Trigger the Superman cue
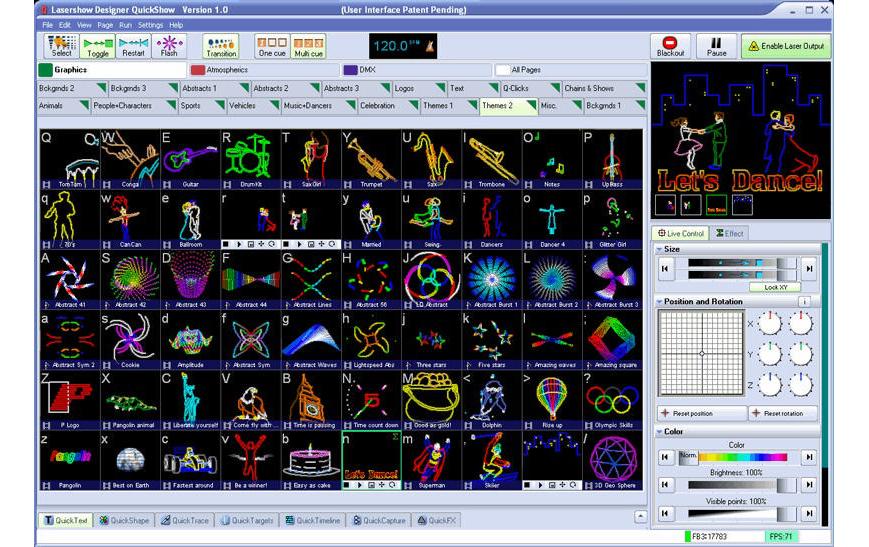Image resolution: width=869 pixels, height=547 pixels. pyautogui.click(x=431, y=461)
